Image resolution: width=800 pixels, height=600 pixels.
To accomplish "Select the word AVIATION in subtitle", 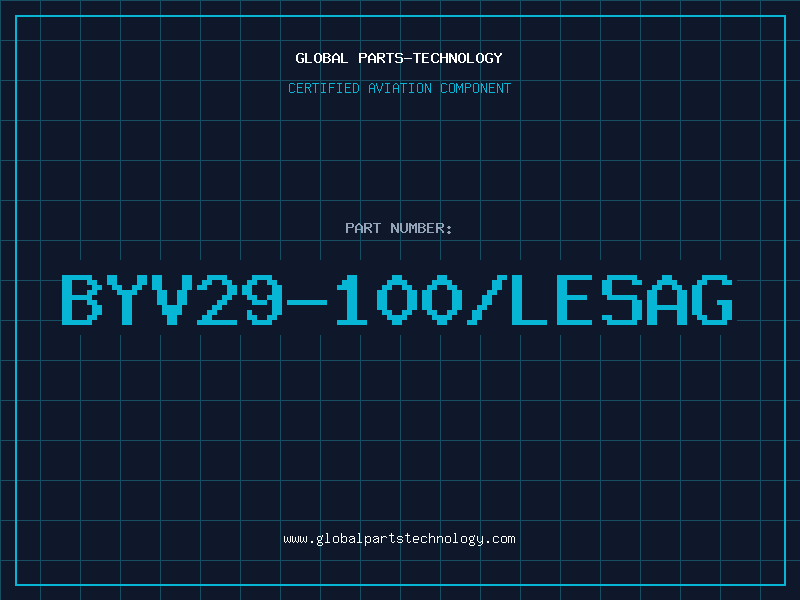I will click(x=400, y=88).
